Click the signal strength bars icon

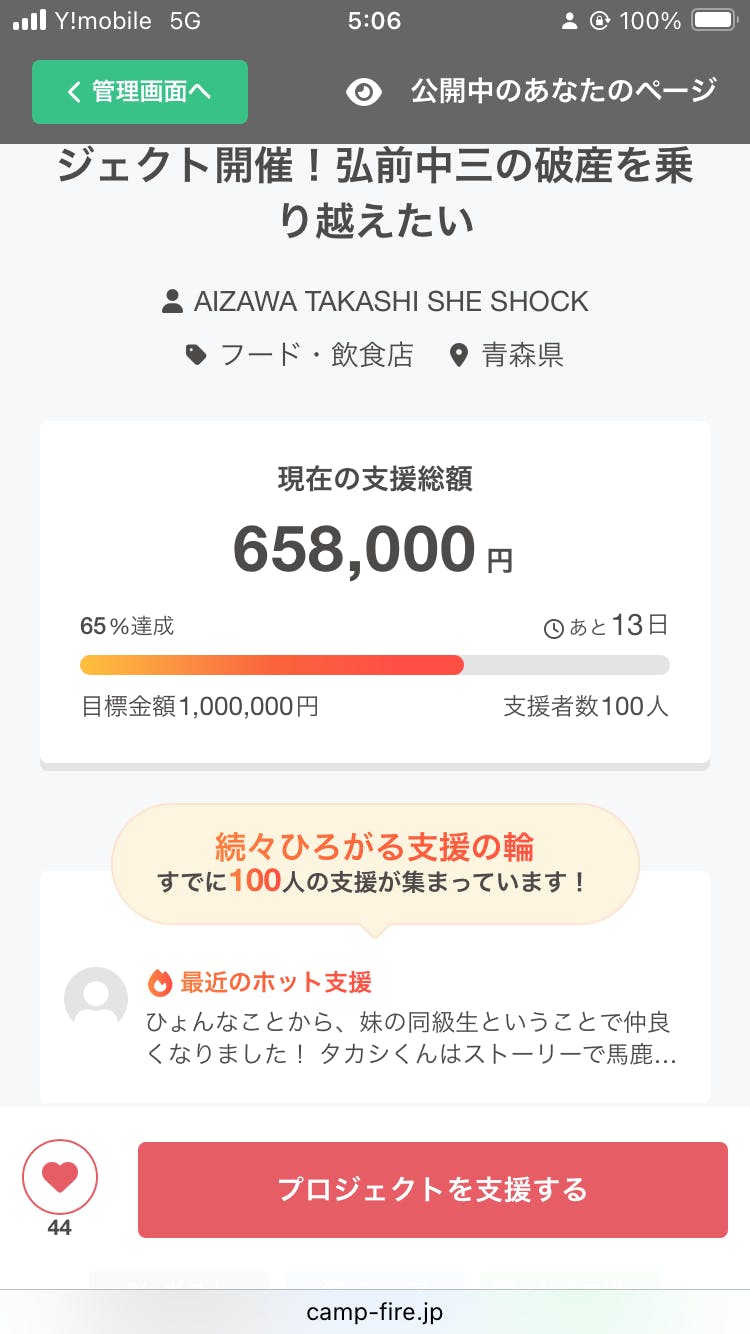30,21
